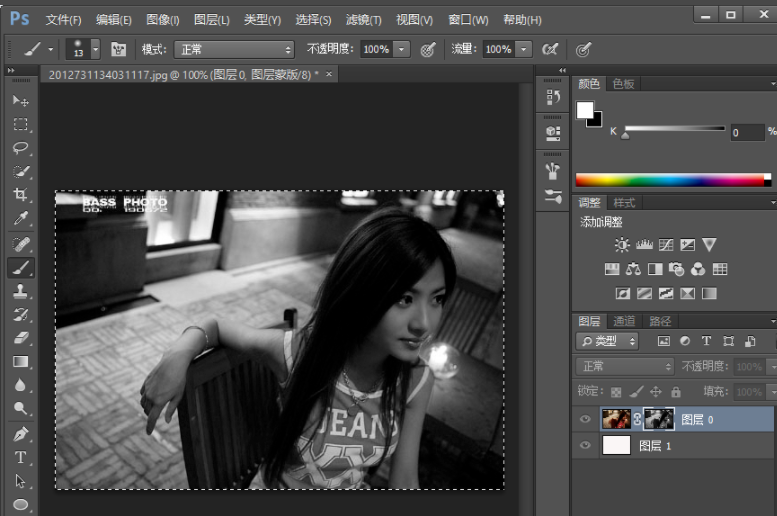The height and width of the screenshot is (516, 777).
Task: Click the color spectrum ramp bar
Action: 672,180
